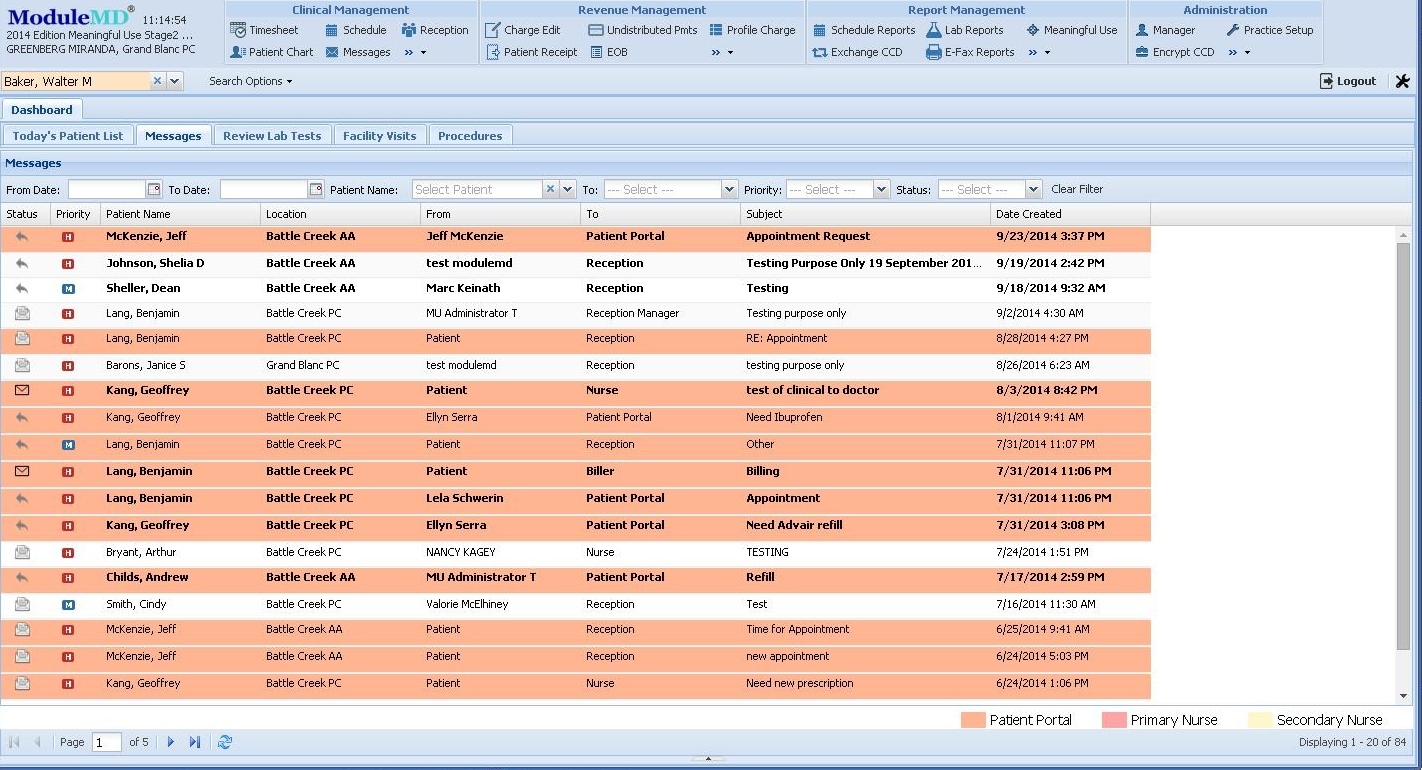This screenshot has width=1422, height=770.
Task: Expand the Search Options menu
Action: click(248, 81)
